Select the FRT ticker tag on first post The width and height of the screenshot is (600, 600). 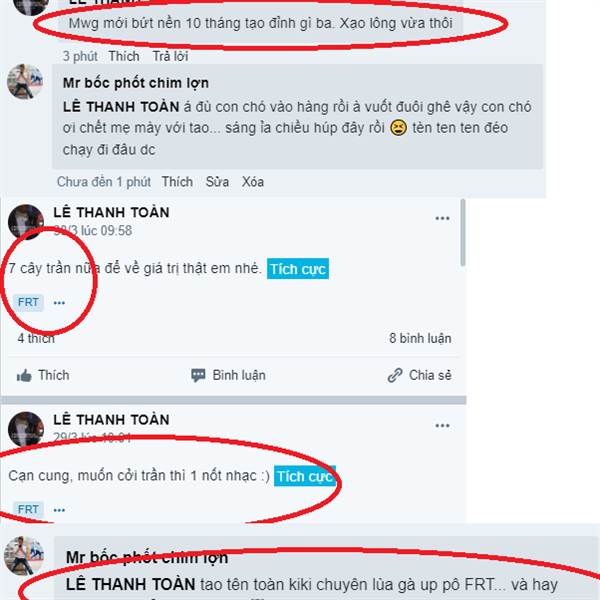pyautogui.click(x=28, y=302)
